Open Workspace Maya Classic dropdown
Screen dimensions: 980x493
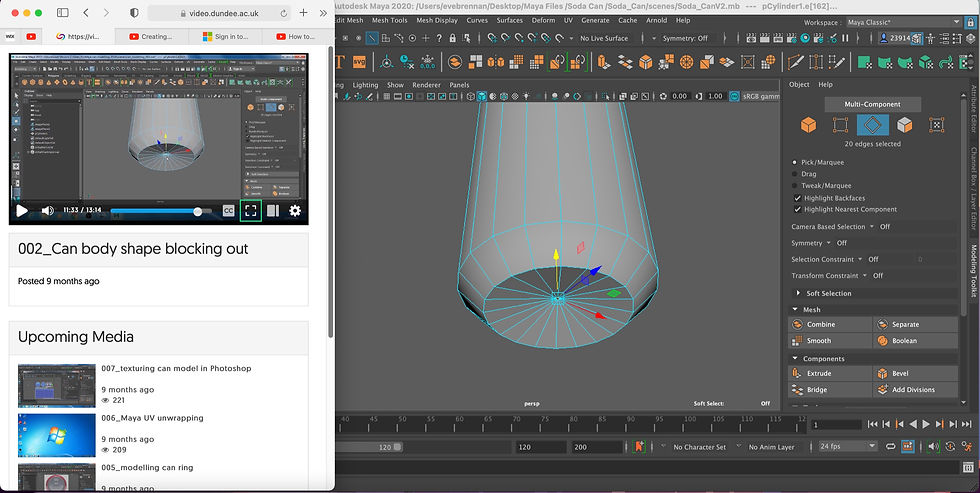[902, 22]
